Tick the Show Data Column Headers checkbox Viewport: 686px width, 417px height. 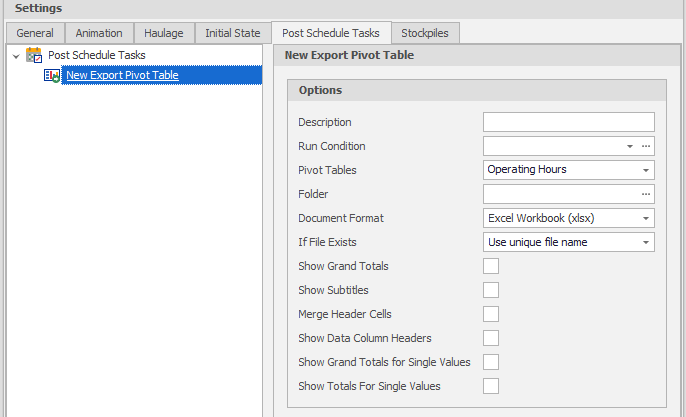[x=491, y=338]
